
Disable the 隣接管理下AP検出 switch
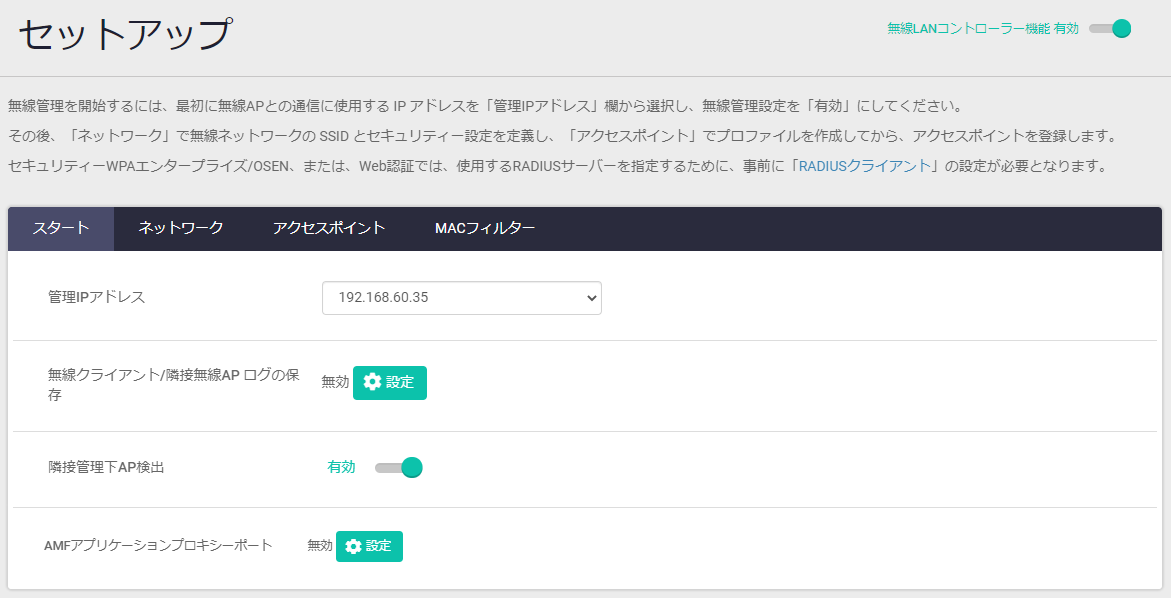pos(399,467)
